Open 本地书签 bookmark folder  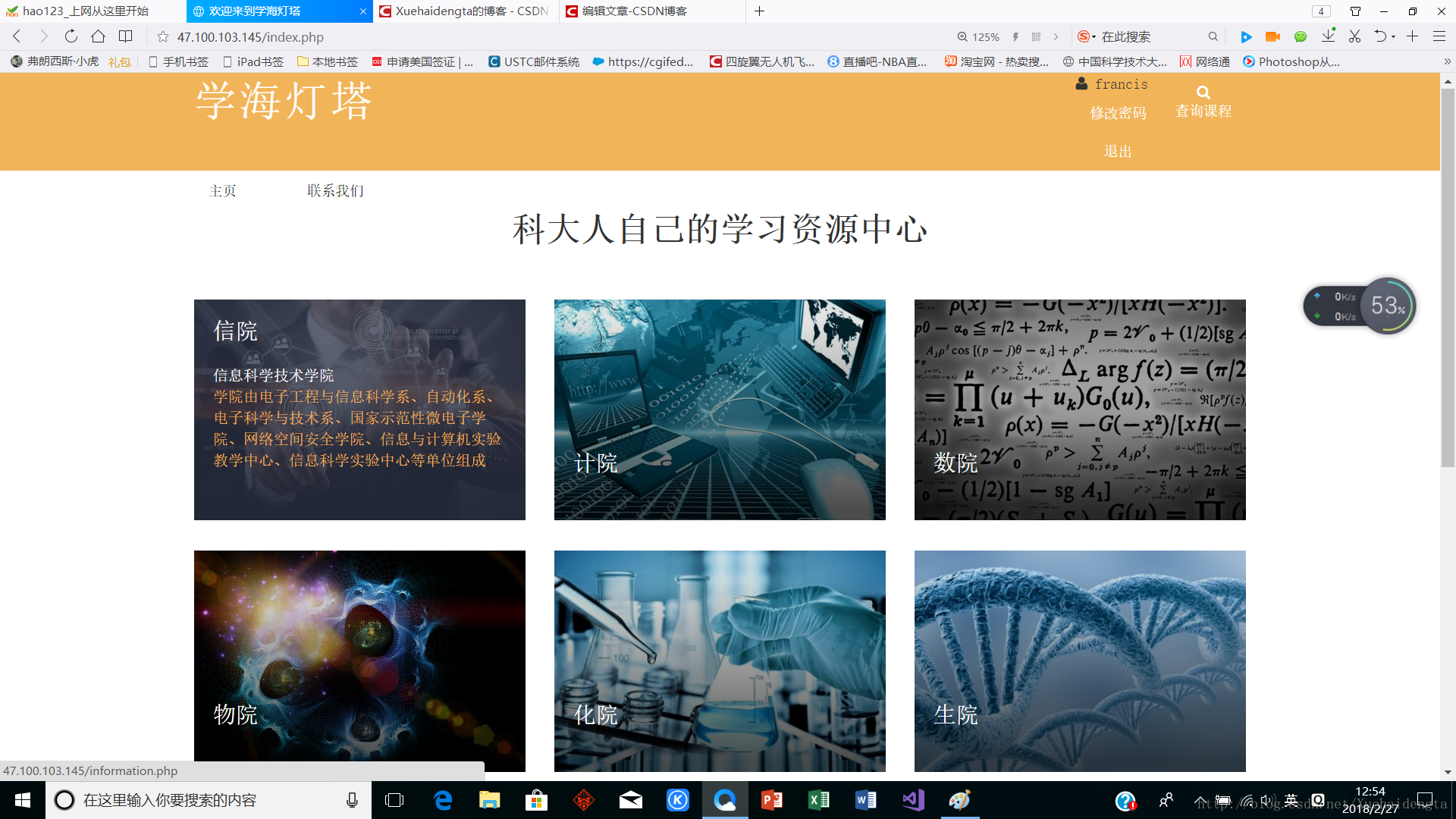click(327, 61)
